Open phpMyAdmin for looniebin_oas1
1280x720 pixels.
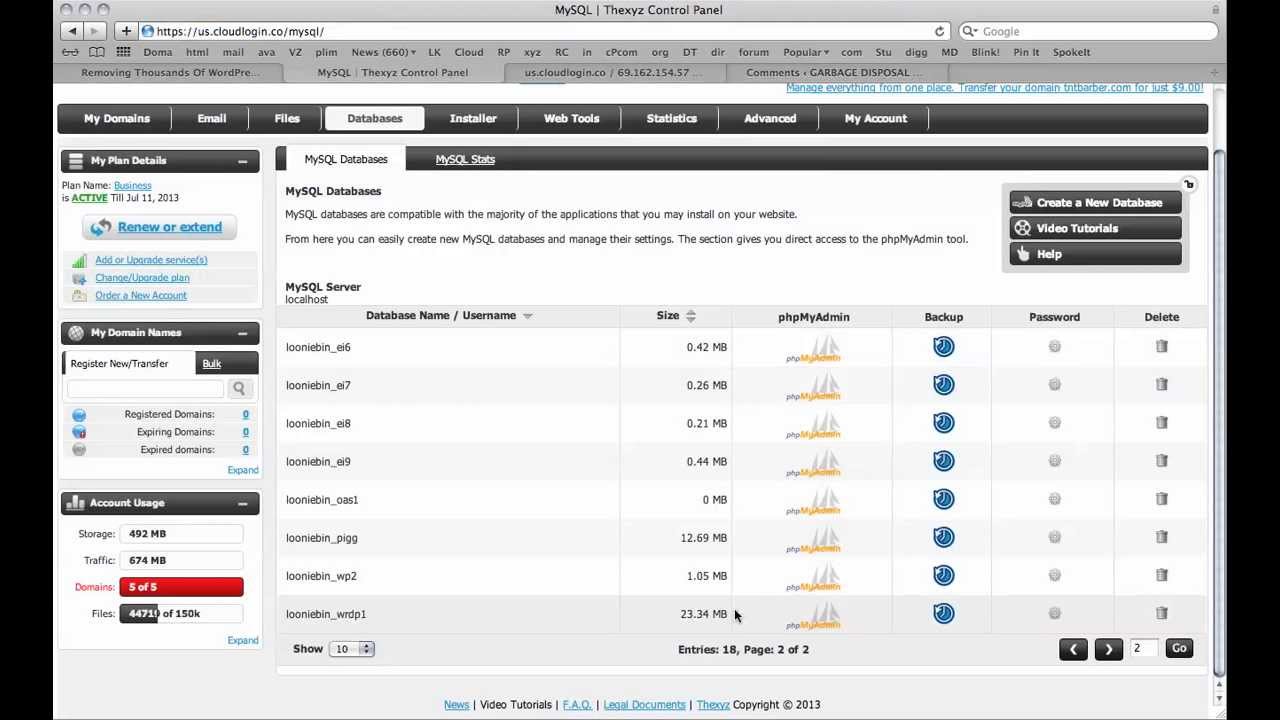click(813, 503)
